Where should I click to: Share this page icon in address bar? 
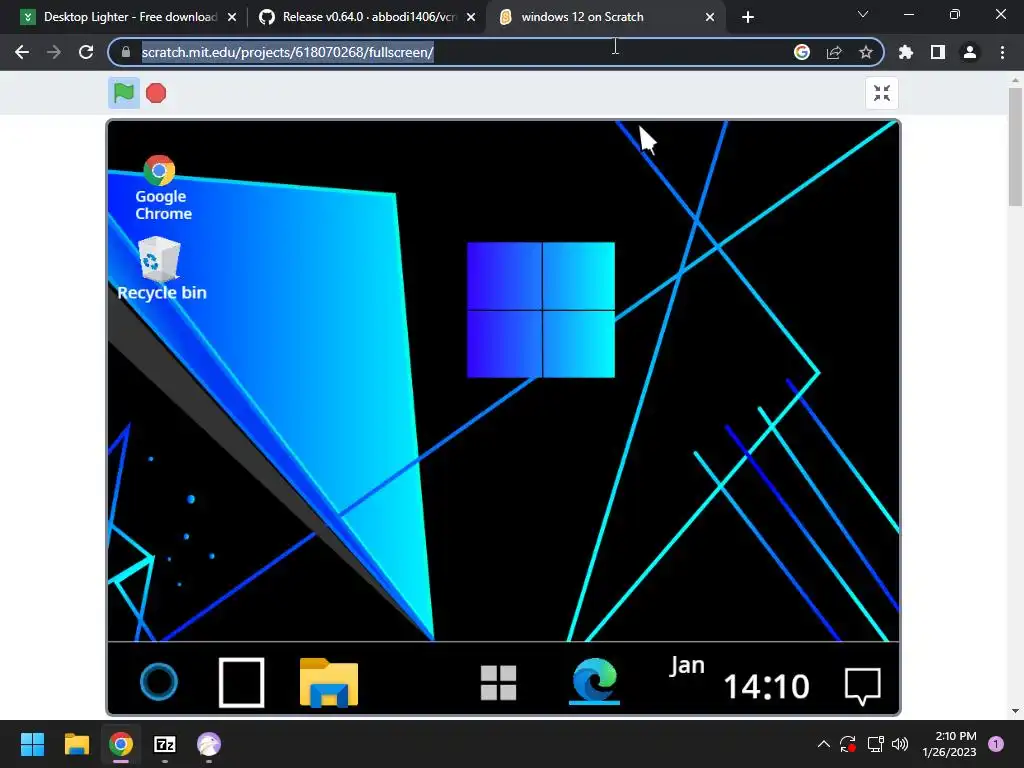(x=834, y=52)
